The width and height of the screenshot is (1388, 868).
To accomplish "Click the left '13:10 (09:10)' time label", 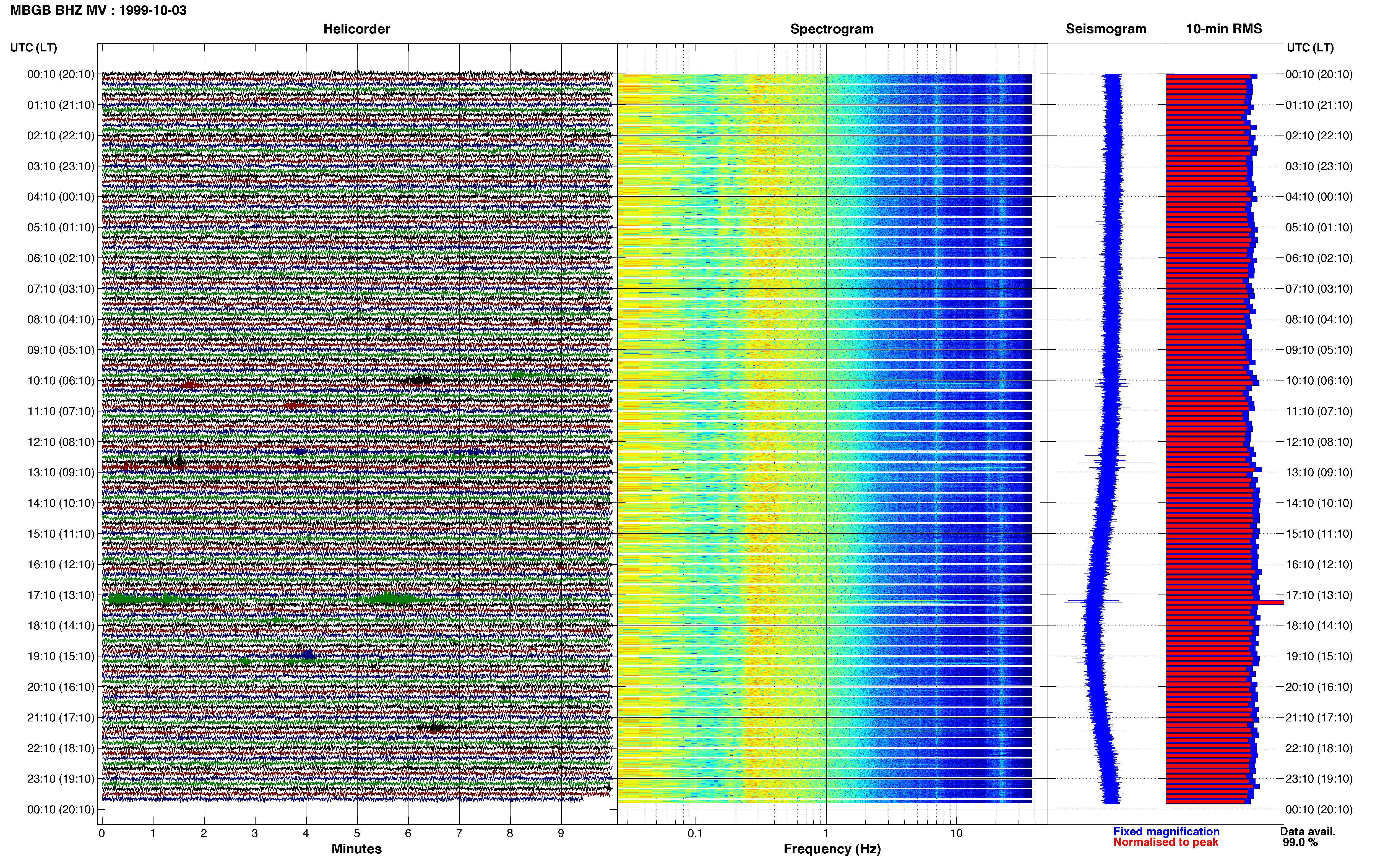I will pyautogui.click(x=61, y=473).
